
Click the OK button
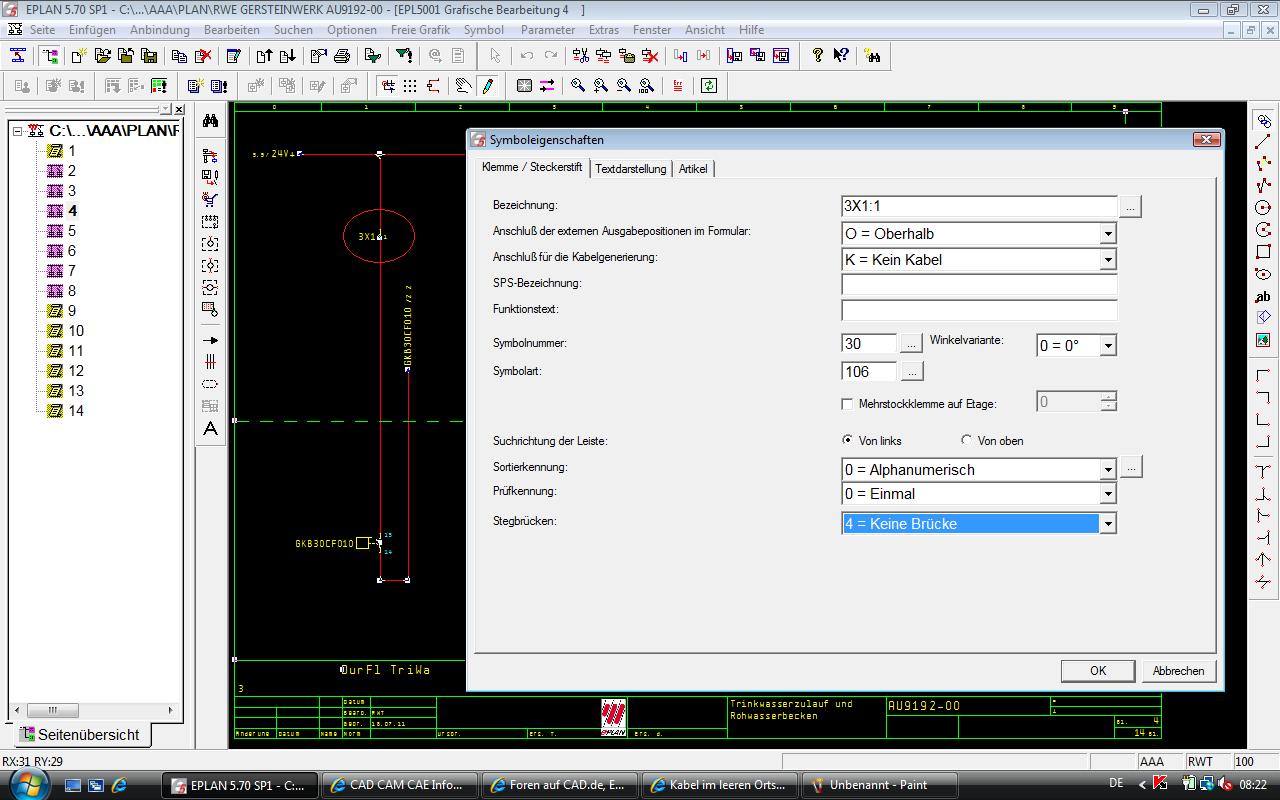[x=1098, y=671]
